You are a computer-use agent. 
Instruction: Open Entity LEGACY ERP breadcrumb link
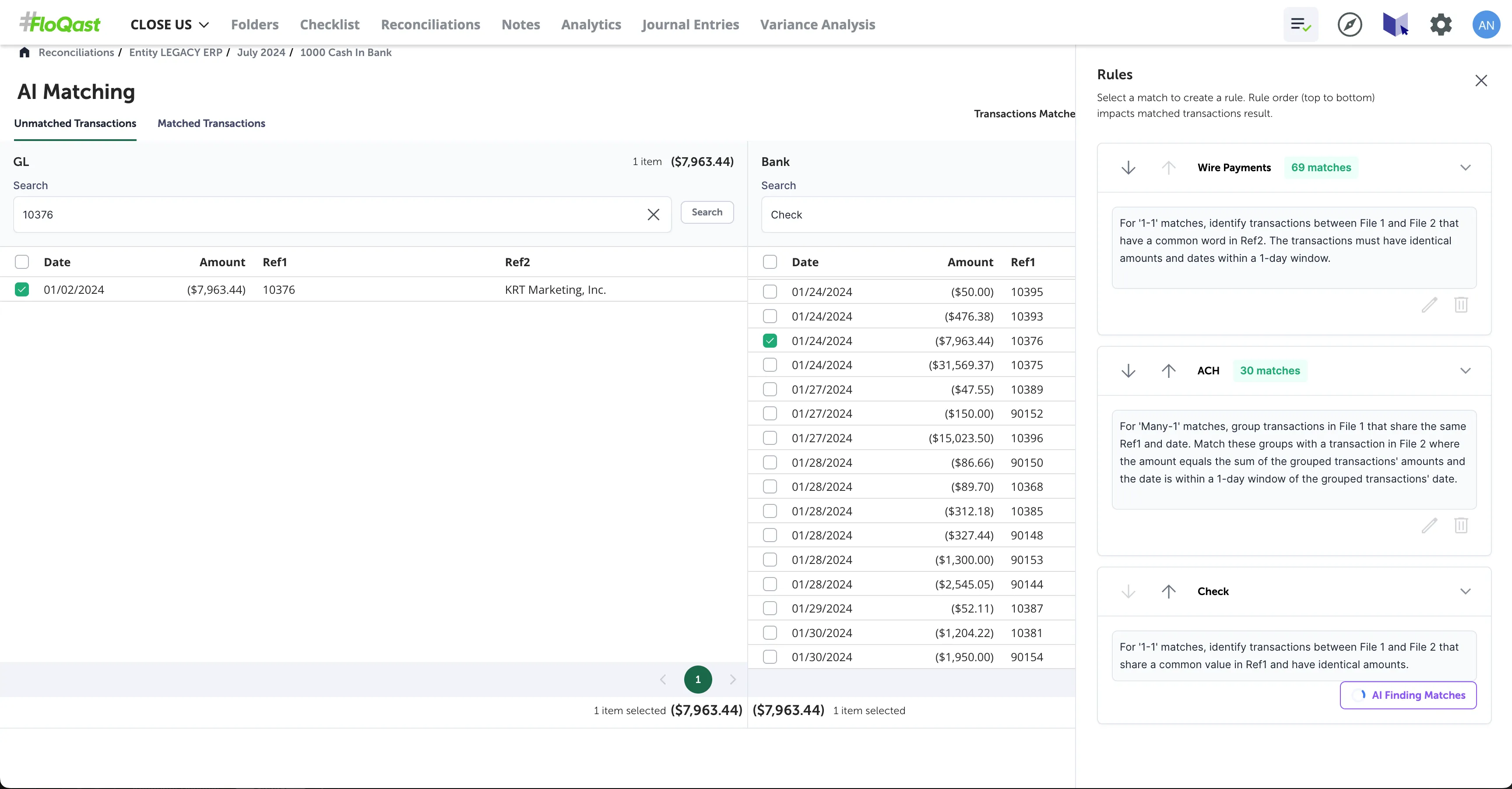coord(176,52)
